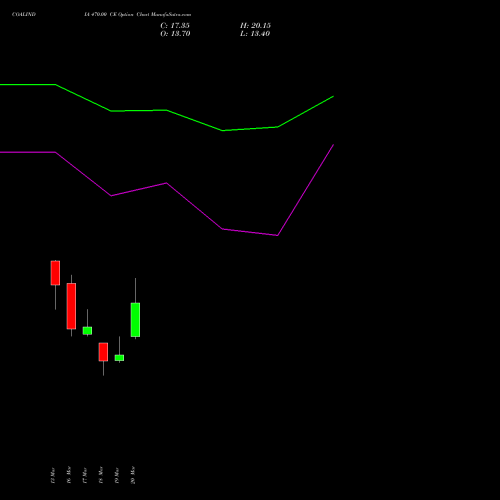Click the 13 Mar date axis label
The image size is (500, 500).
click(x=53, y=475)
